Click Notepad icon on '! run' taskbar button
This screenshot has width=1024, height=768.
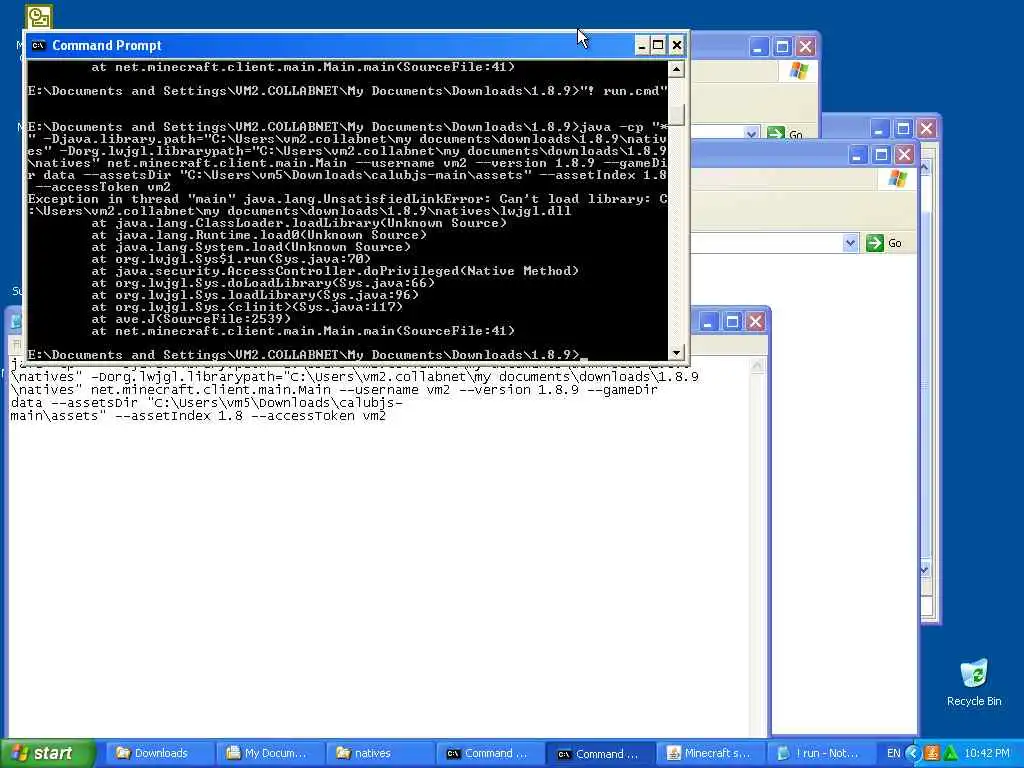pyautogui.click(x=784, y=753)
